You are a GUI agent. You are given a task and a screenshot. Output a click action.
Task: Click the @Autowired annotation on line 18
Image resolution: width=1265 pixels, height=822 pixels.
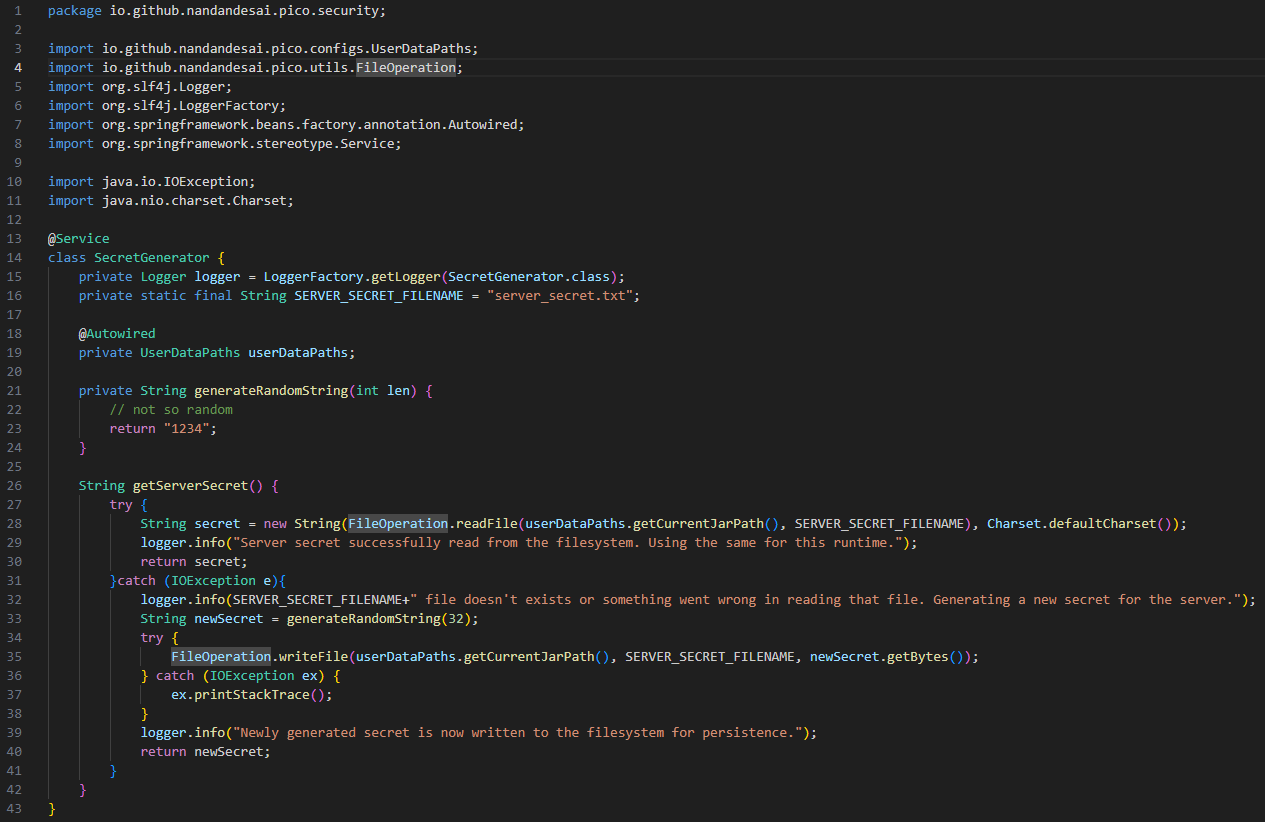point(117,334)
